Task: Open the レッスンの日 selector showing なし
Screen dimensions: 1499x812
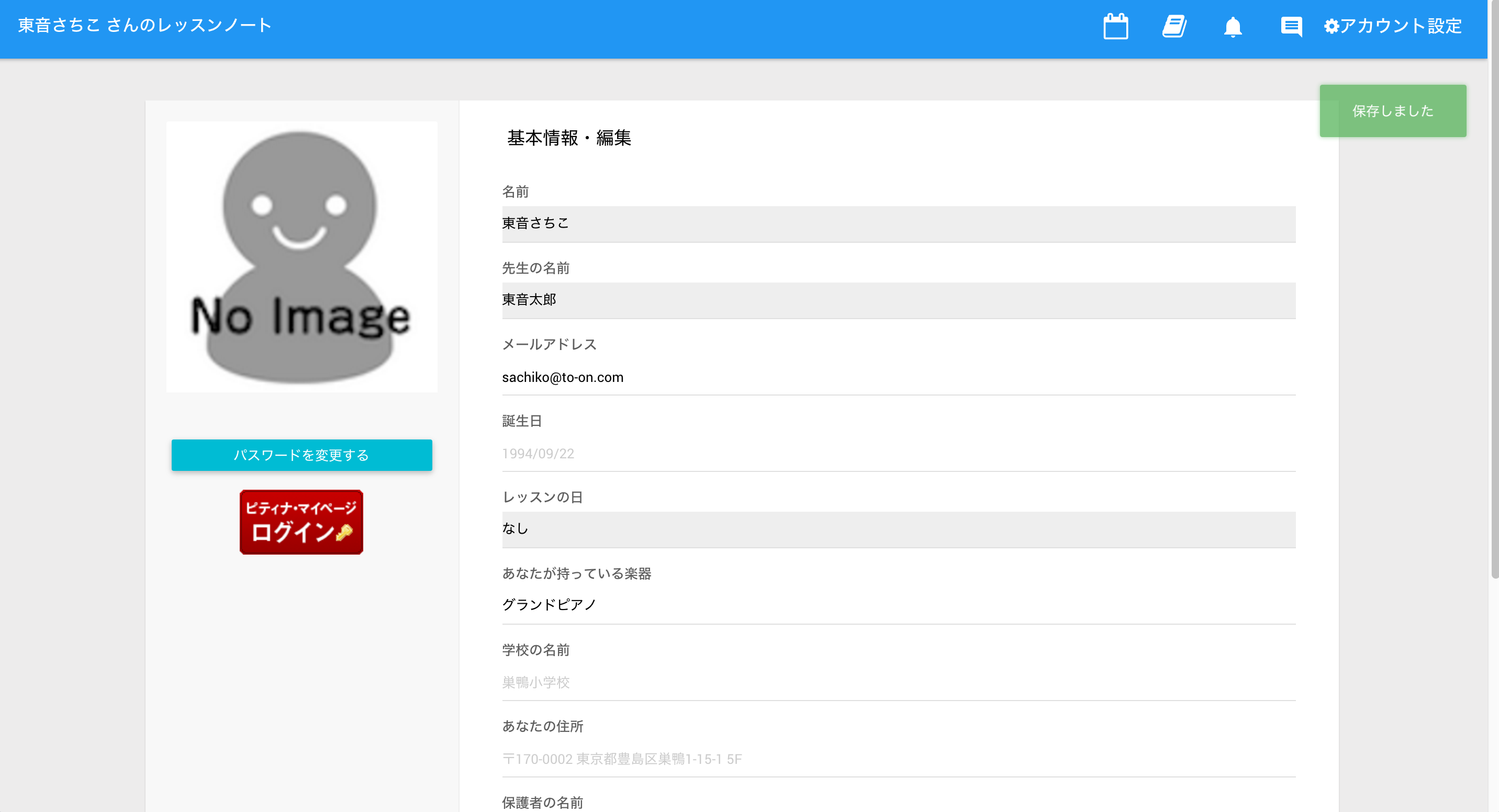Action: pos(898,529)
